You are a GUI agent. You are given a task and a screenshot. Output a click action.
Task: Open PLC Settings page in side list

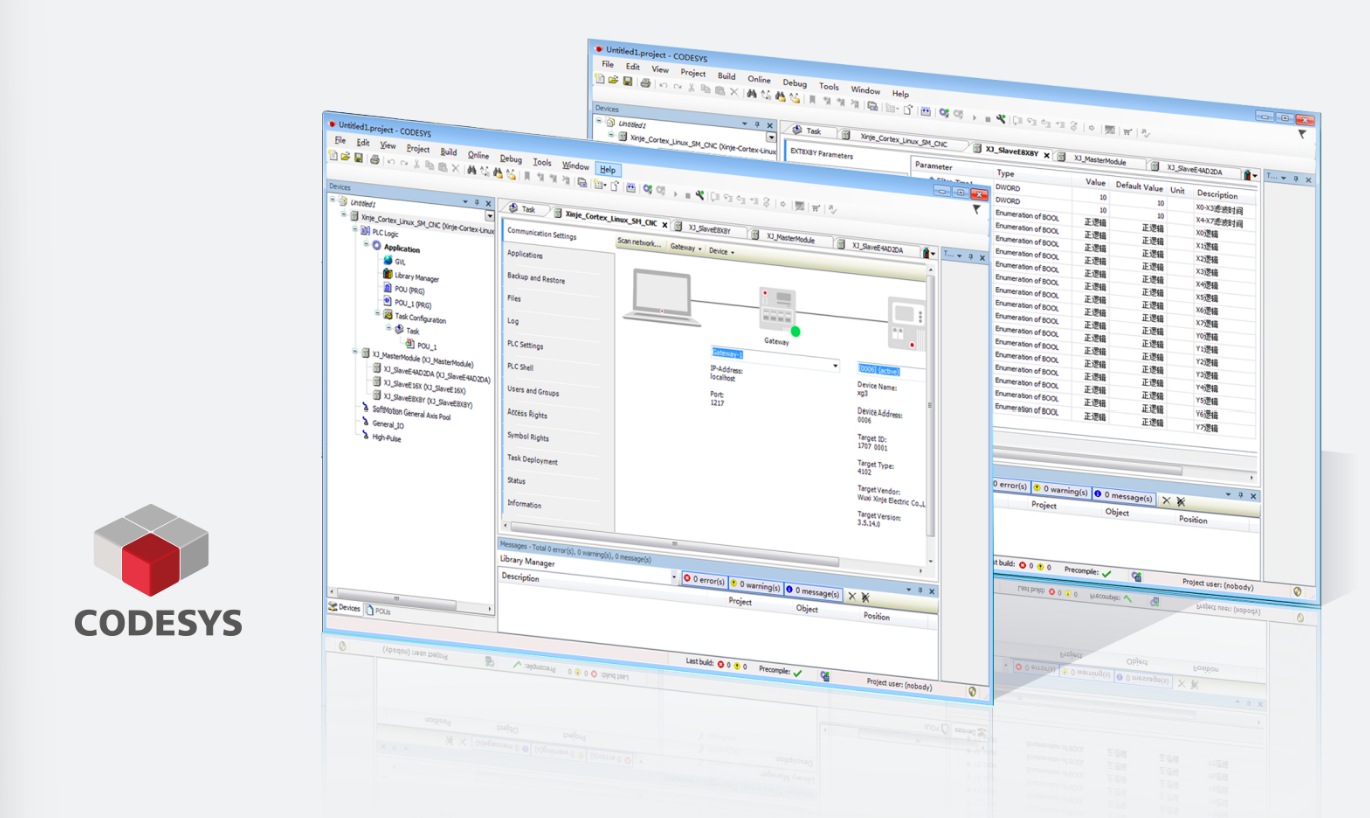(525, 345)
